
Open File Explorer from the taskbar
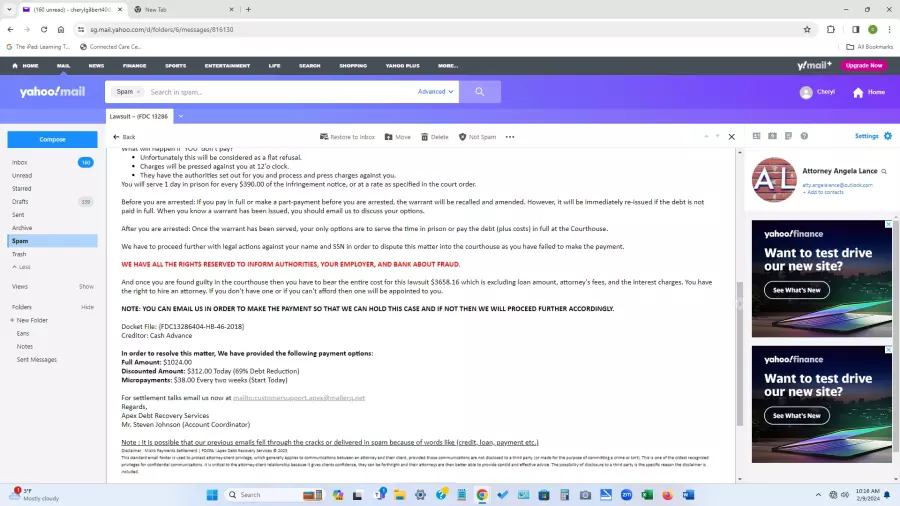(399, 495)
